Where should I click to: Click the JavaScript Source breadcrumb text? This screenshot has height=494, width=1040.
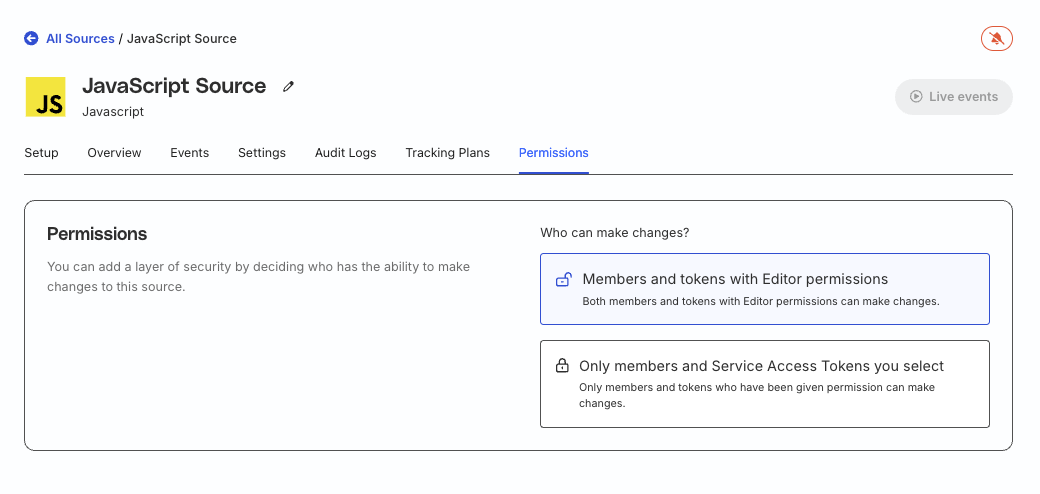pos(182,38)
